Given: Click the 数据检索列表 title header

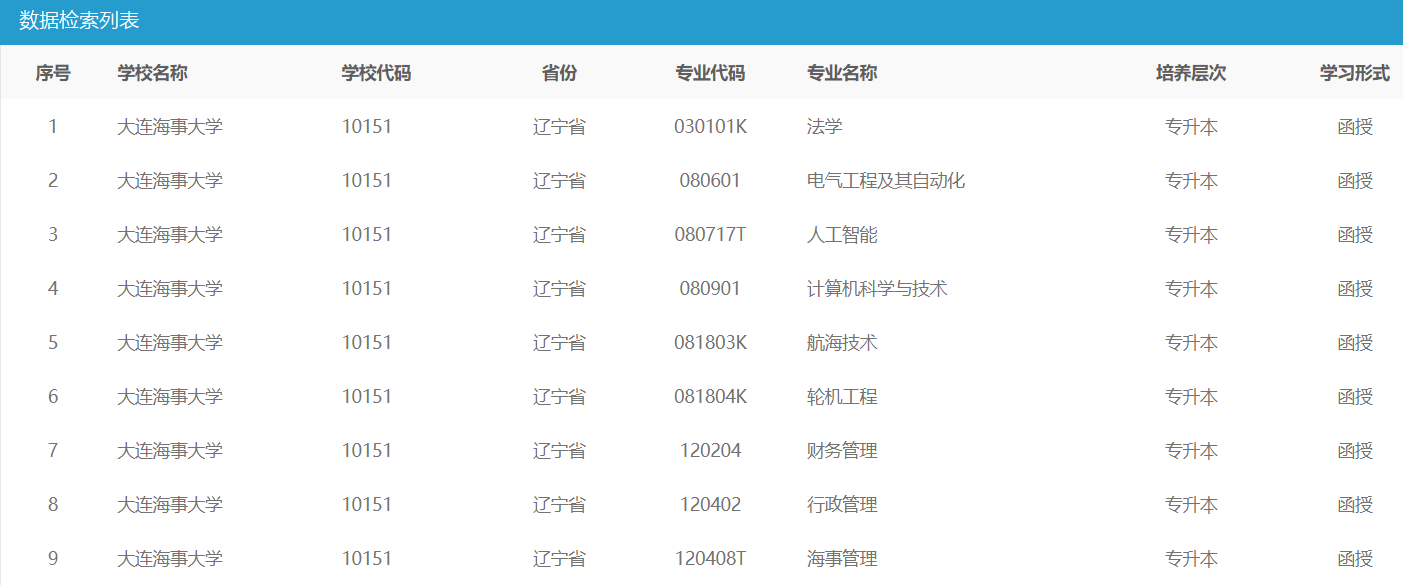Looking at the screenshot, I should [x=80, y=22].
